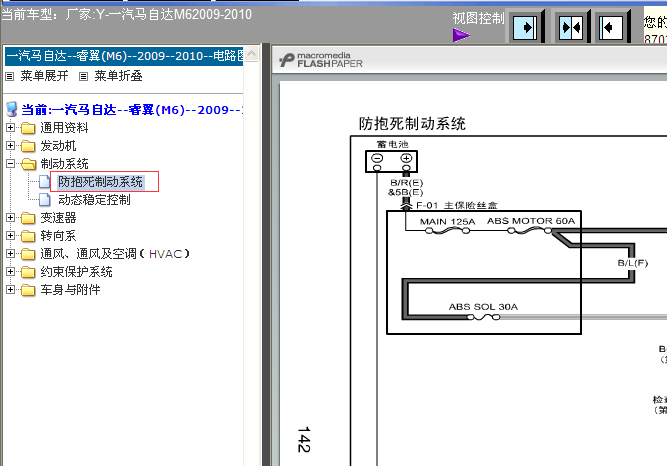Click the Macromedia FlashPaper logo

(x=321, y=60)
